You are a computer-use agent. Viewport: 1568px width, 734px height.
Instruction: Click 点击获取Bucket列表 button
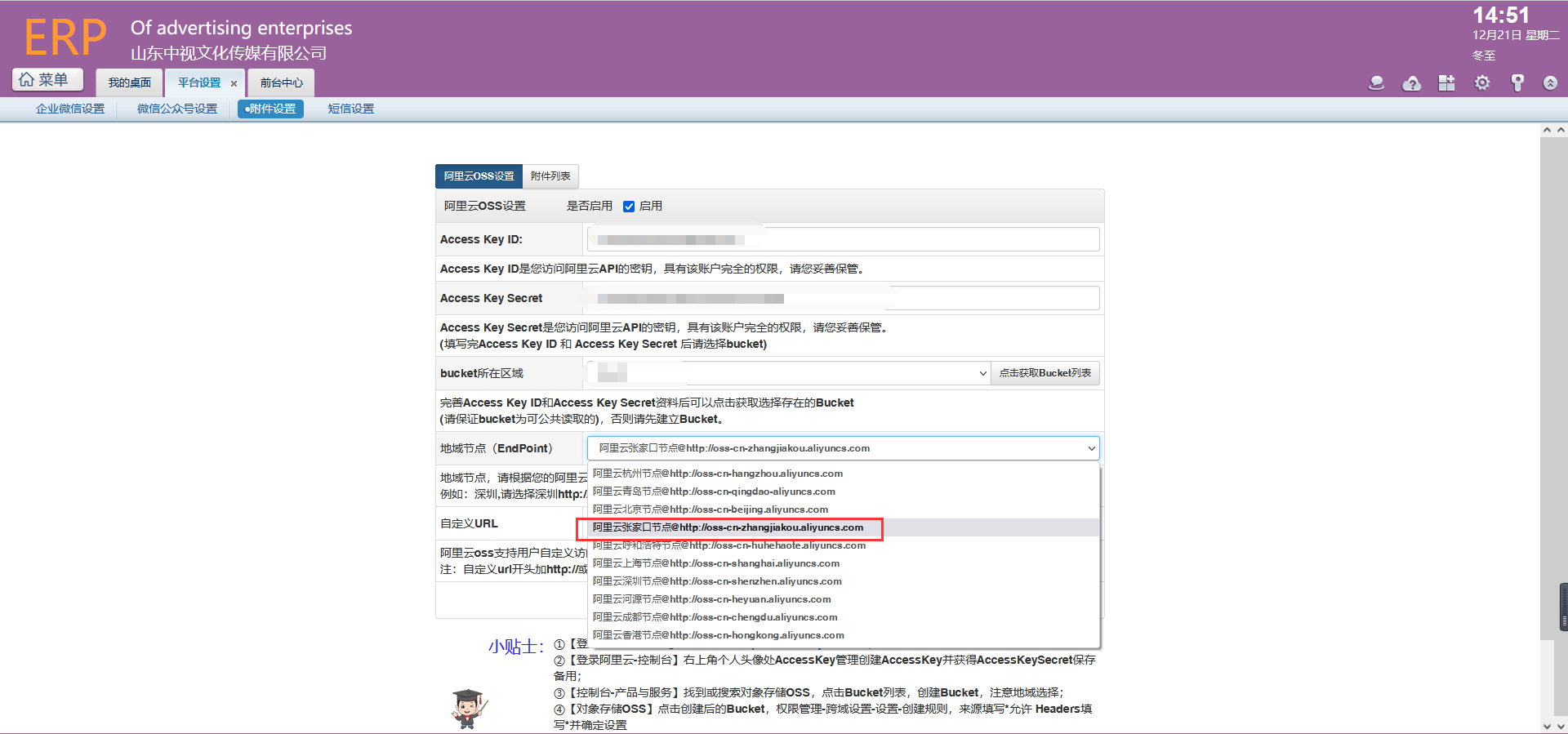(x=1045, y=373)
